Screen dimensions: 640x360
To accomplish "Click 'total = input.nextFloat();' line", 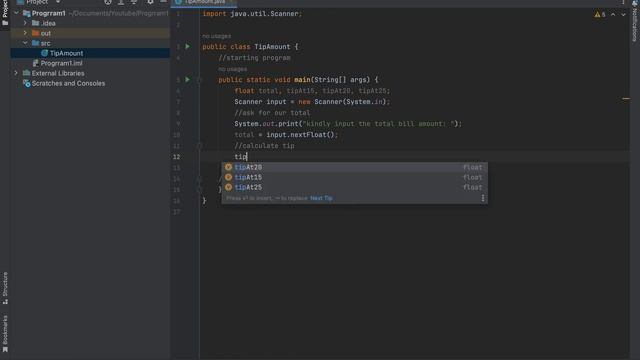I will coord(286,135).
